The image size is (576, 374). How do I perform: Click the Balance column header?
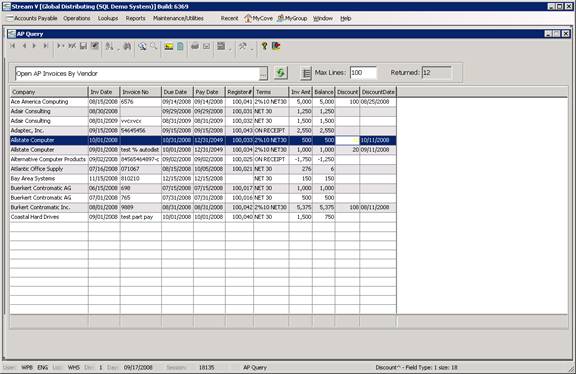coord(324,92)
